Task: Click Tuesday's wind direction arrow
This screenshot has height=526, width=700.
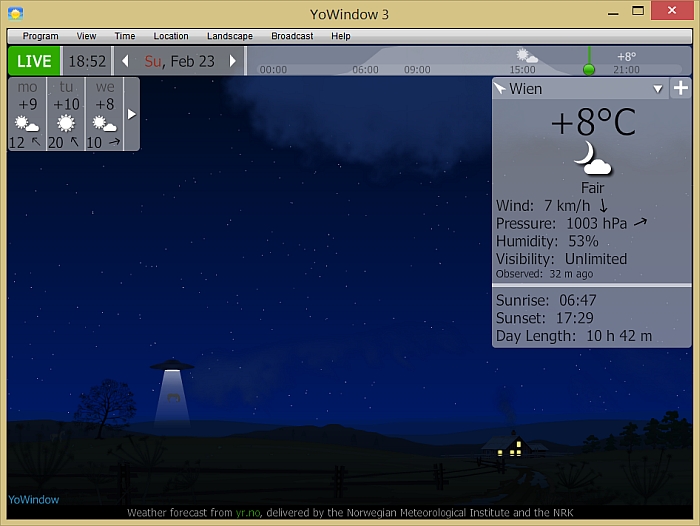Action: (x=75, y=142)
